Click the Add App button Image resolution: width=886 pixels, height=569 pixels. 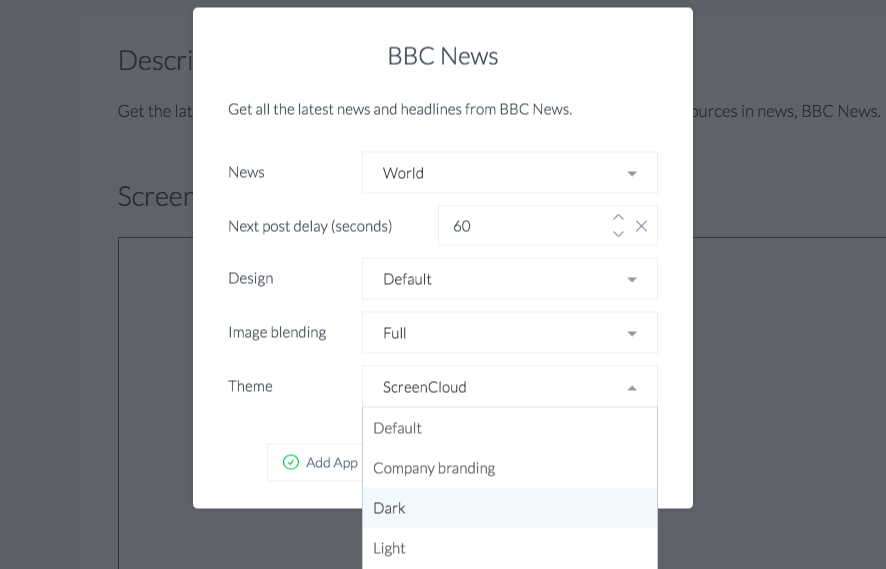315,463
